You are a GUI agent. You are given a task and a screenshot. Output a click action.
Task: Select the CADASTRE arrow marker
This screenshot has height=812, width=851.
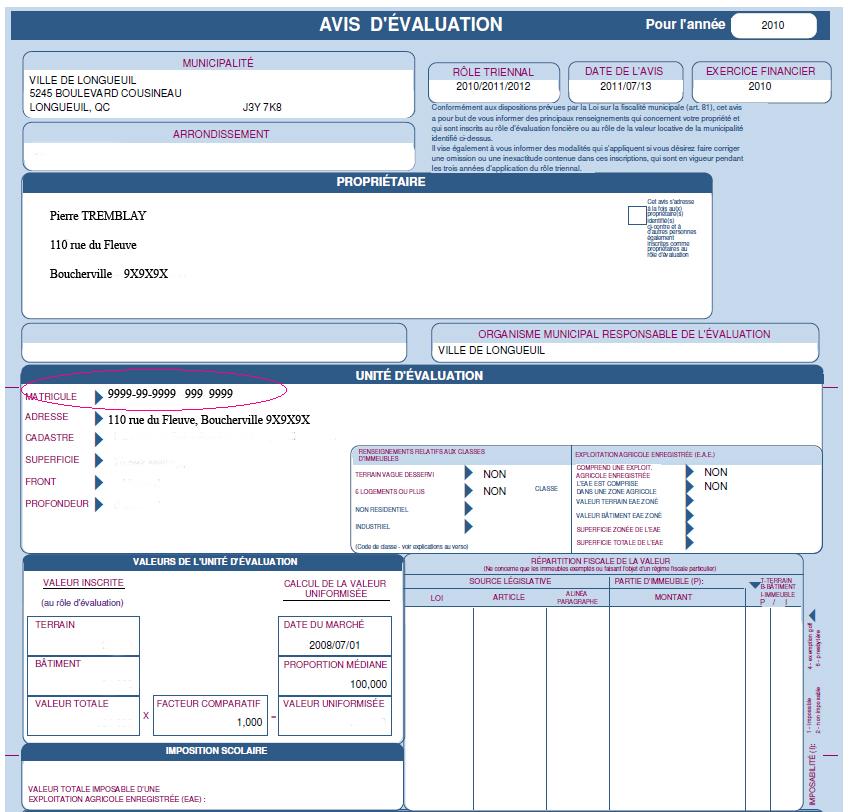97,438
